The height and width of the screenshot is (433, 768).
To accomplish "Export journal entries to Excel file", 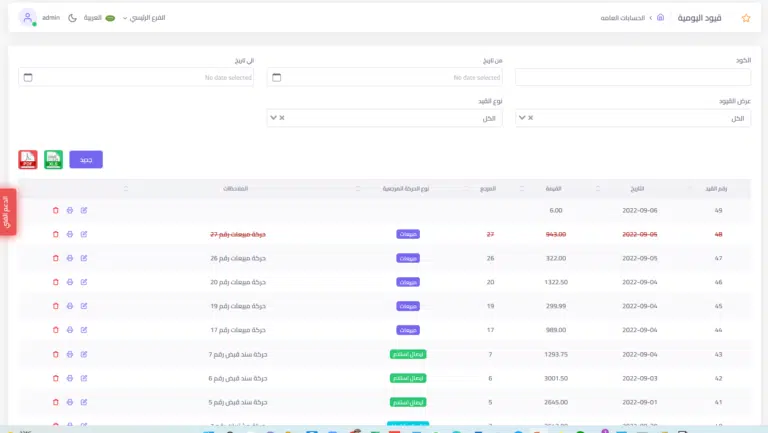I will click(53, 159).
